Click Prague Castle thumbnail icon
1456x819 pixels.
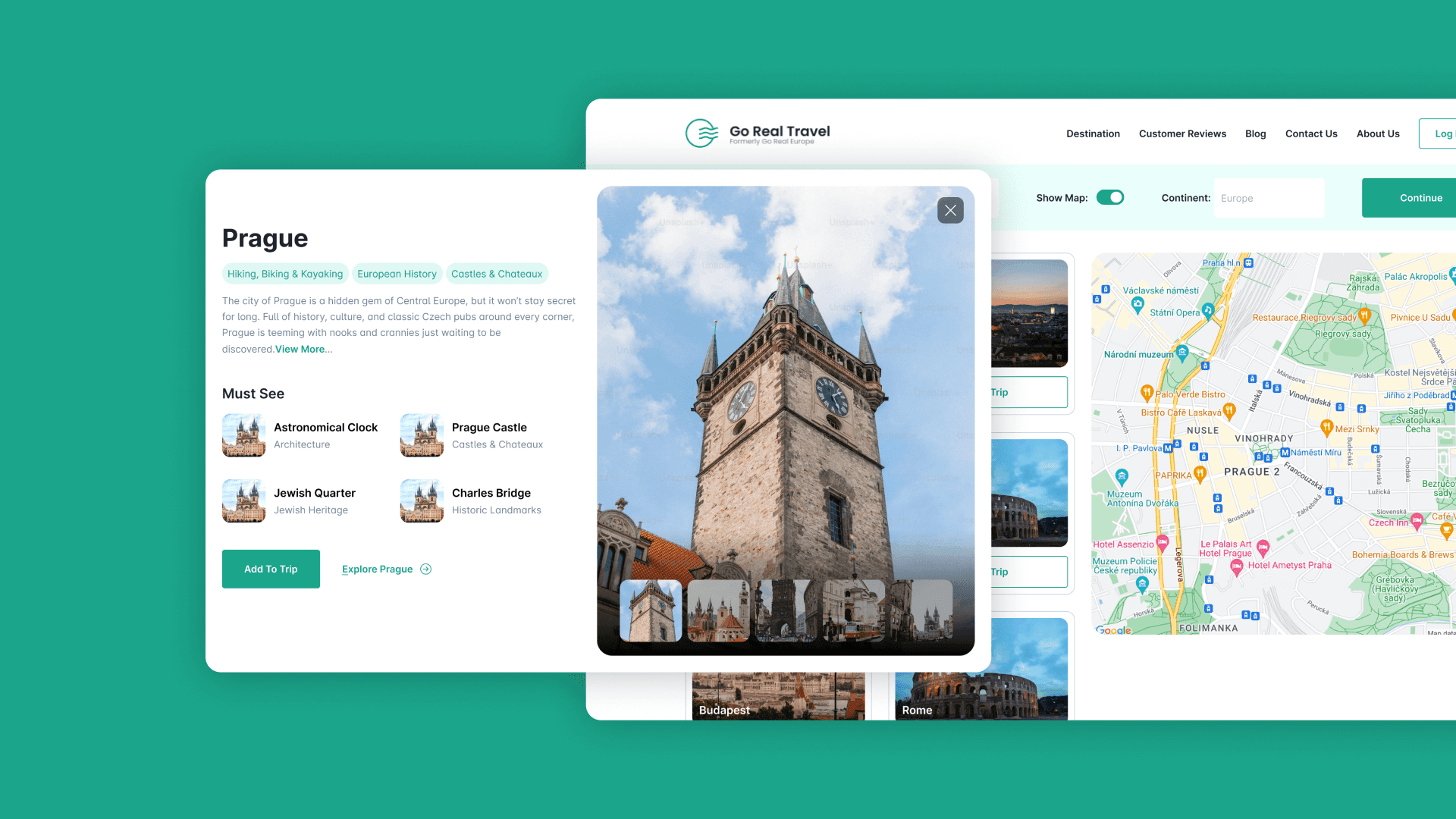pos(422,435)
